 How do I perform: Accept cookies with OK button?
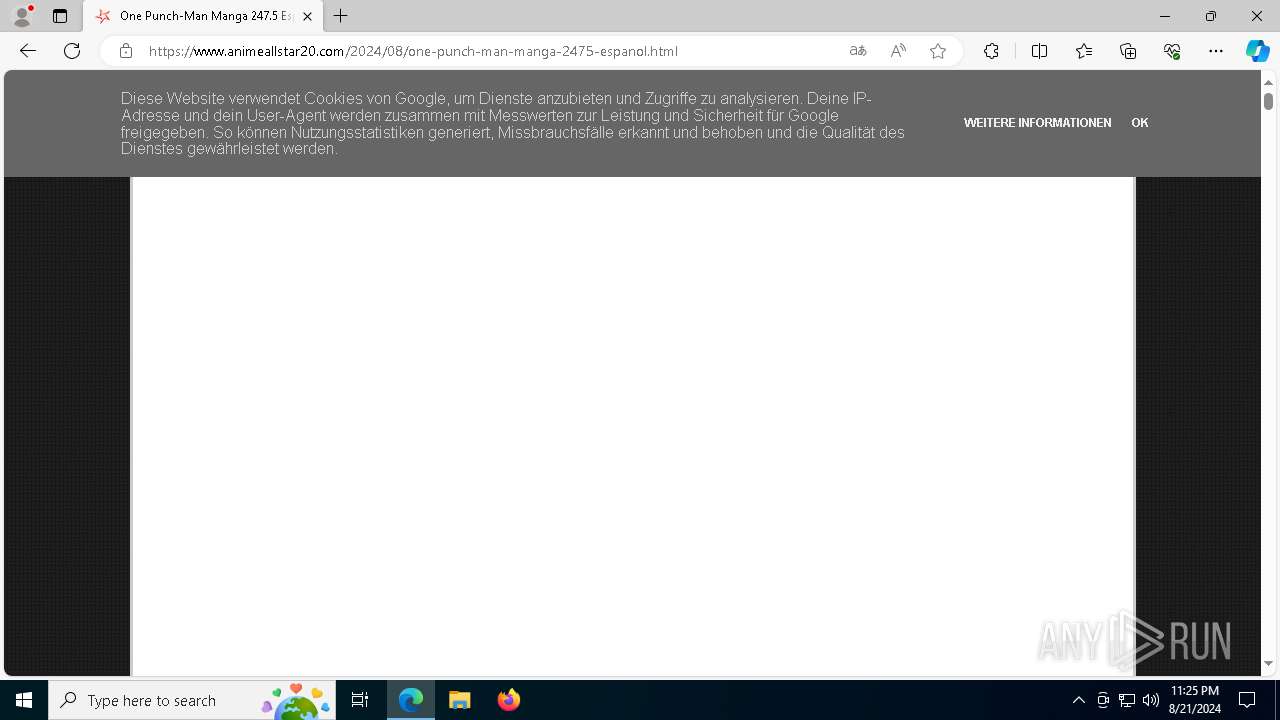(1139, 123)
